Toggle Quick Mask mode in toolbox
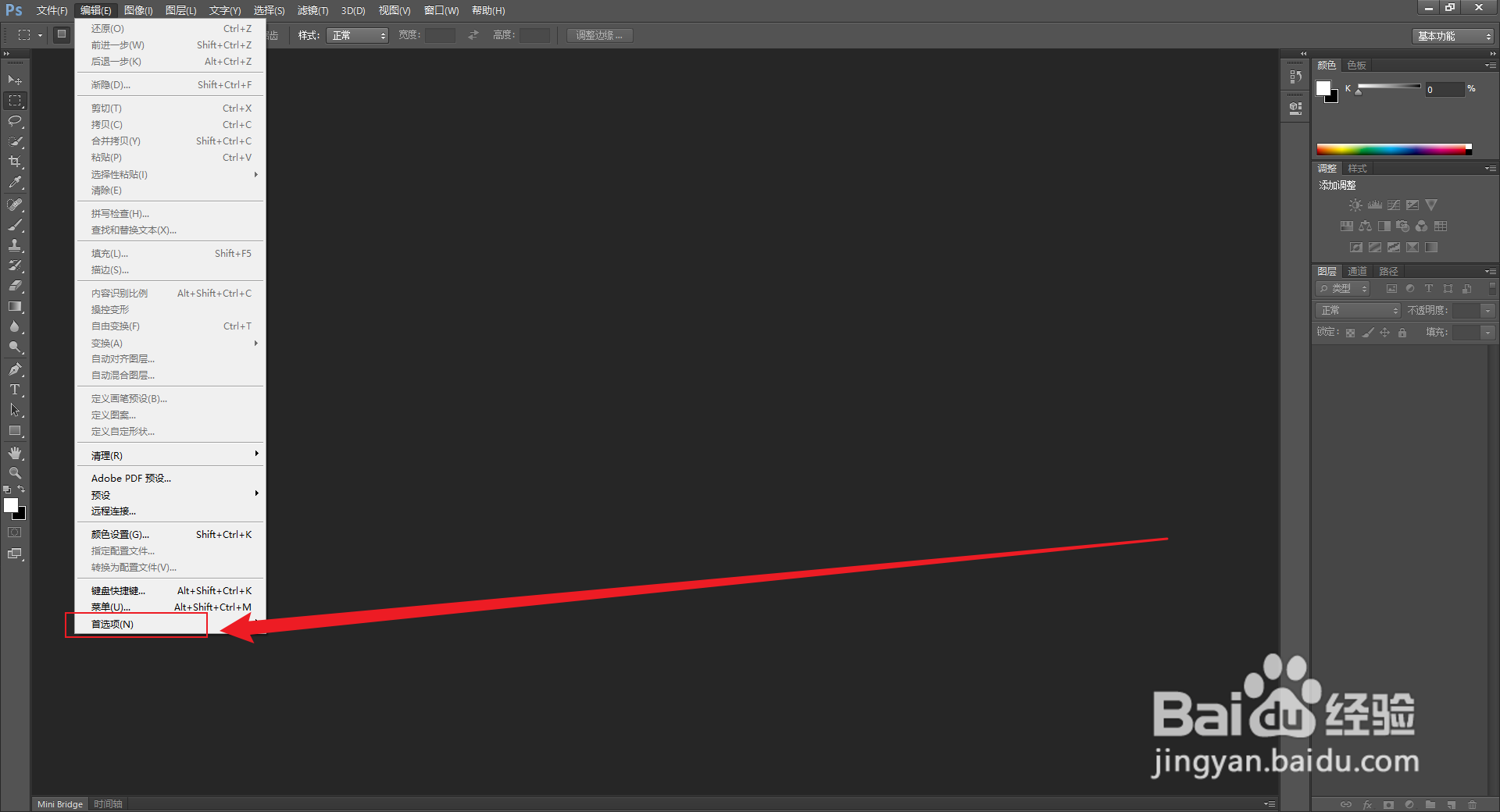The width and height of the screenshot is (1500, 812). tap(15, 532)
